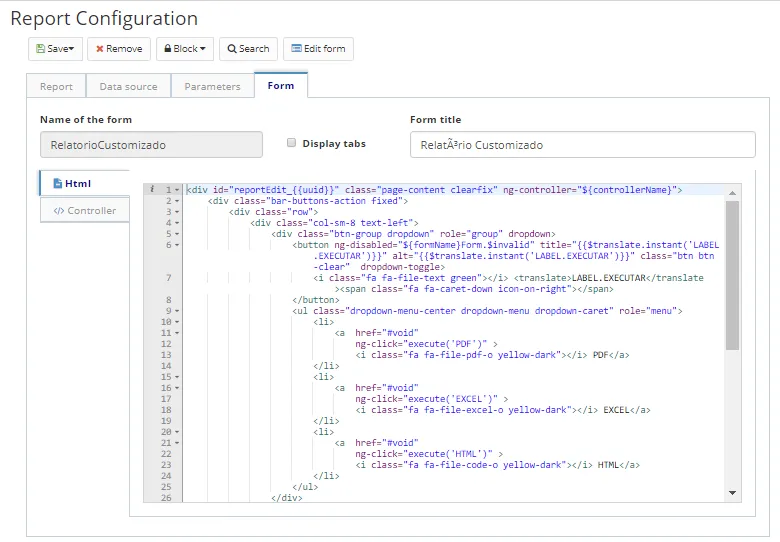
Task: Collapse code fold arrow at line 21
Action: click(177, 443)
